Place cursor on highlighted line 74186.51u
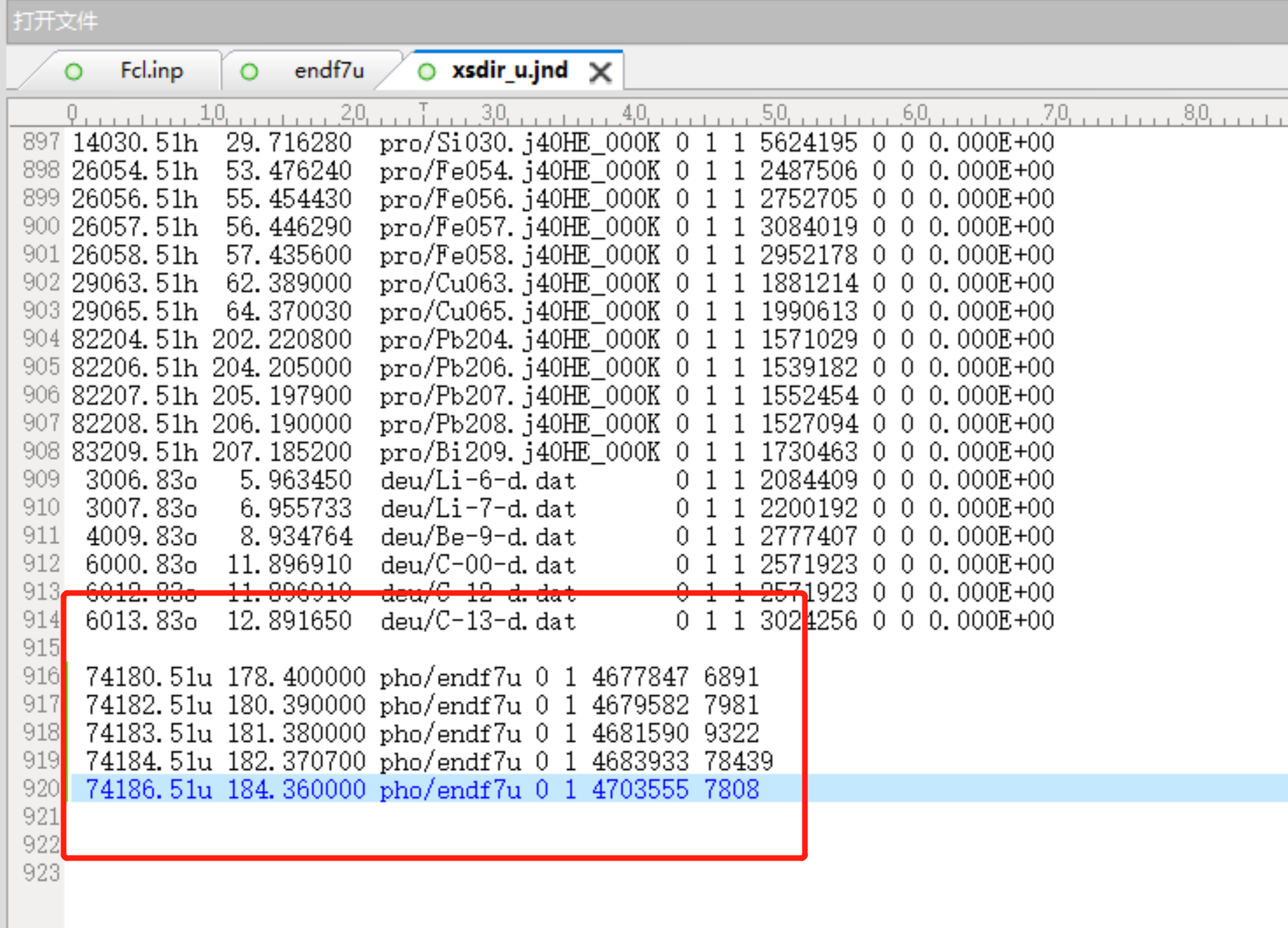The width and height of the screenshot is (1288, 928). pos(422,790)
